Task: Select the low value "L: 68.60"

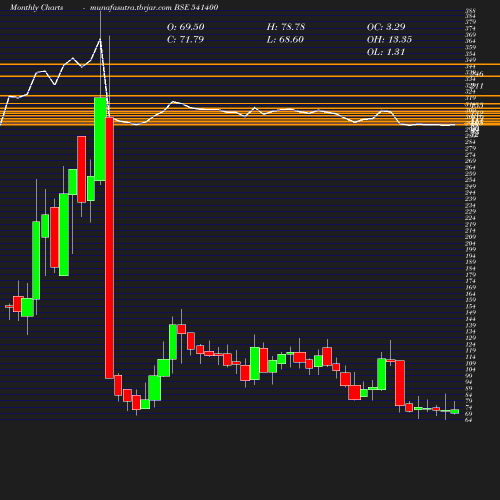Action: [x=285, y=40]
